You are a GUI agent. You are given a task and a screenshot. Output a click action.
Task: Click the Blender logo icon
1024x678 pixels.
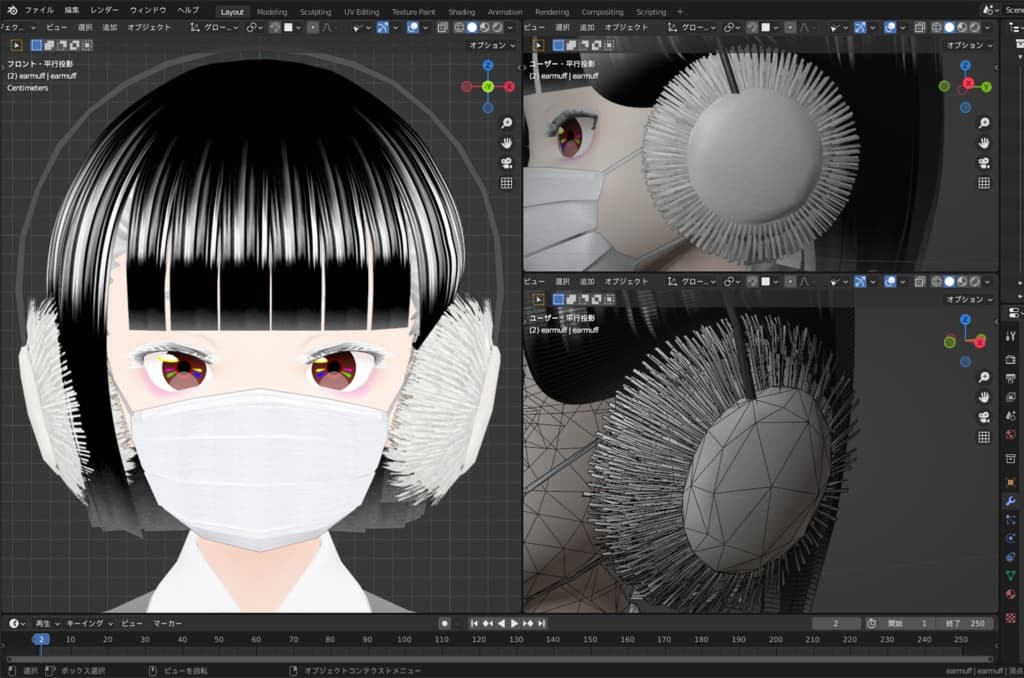tap(9, 10)
